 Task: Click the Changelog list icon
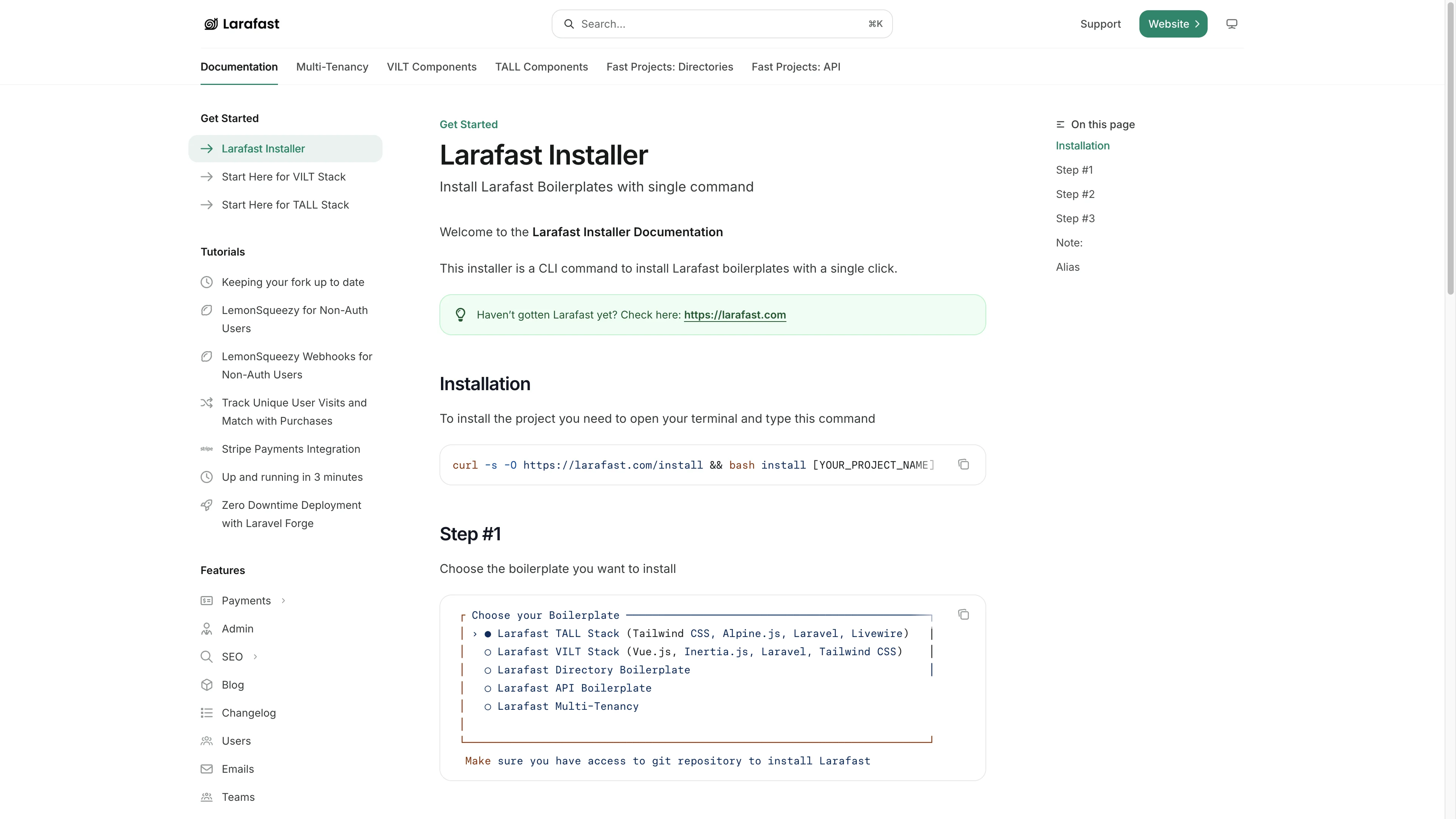coord(207,713)
